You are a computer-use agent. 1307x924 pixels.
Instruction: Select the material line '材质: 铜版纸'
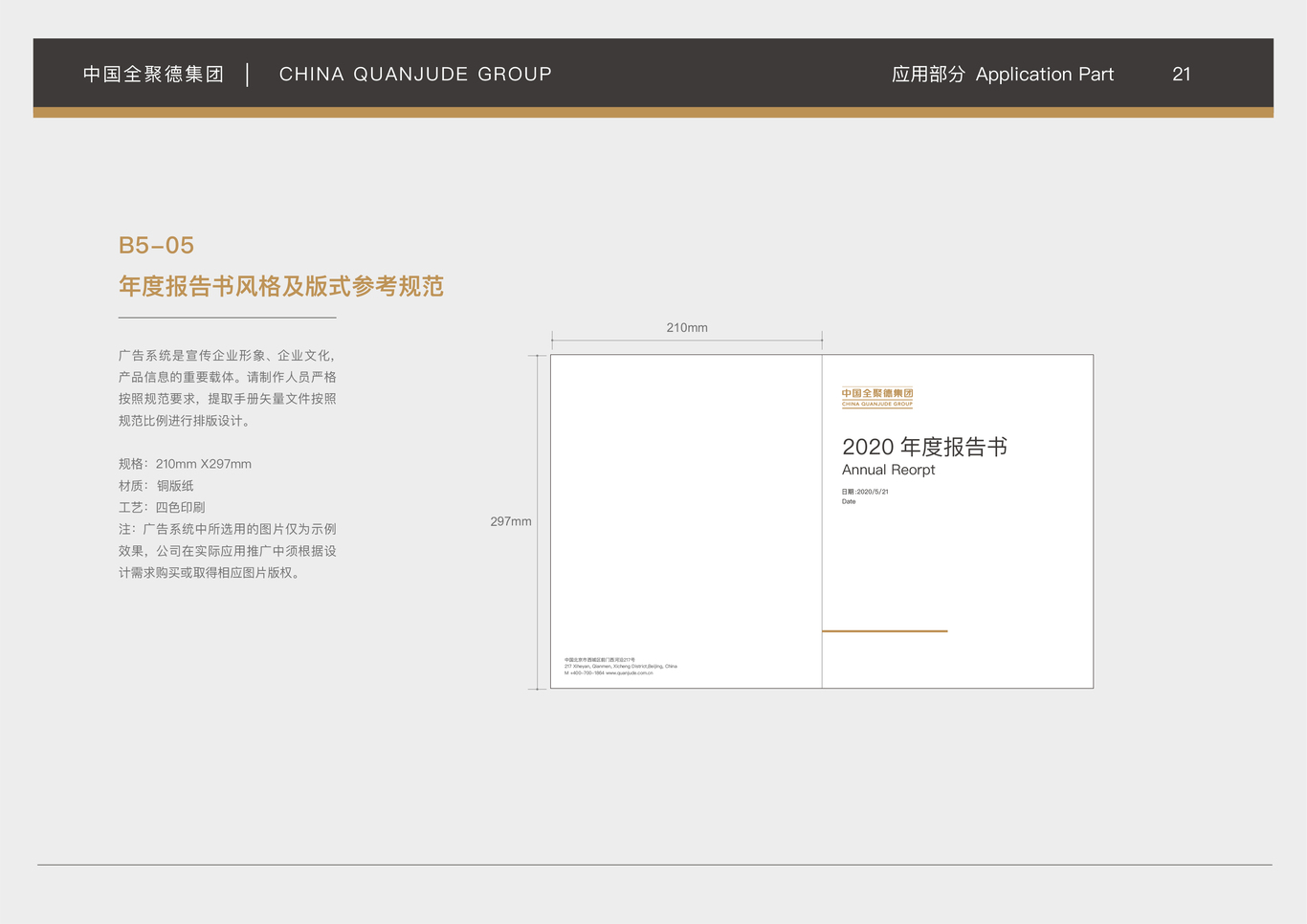tap(156, 486)
